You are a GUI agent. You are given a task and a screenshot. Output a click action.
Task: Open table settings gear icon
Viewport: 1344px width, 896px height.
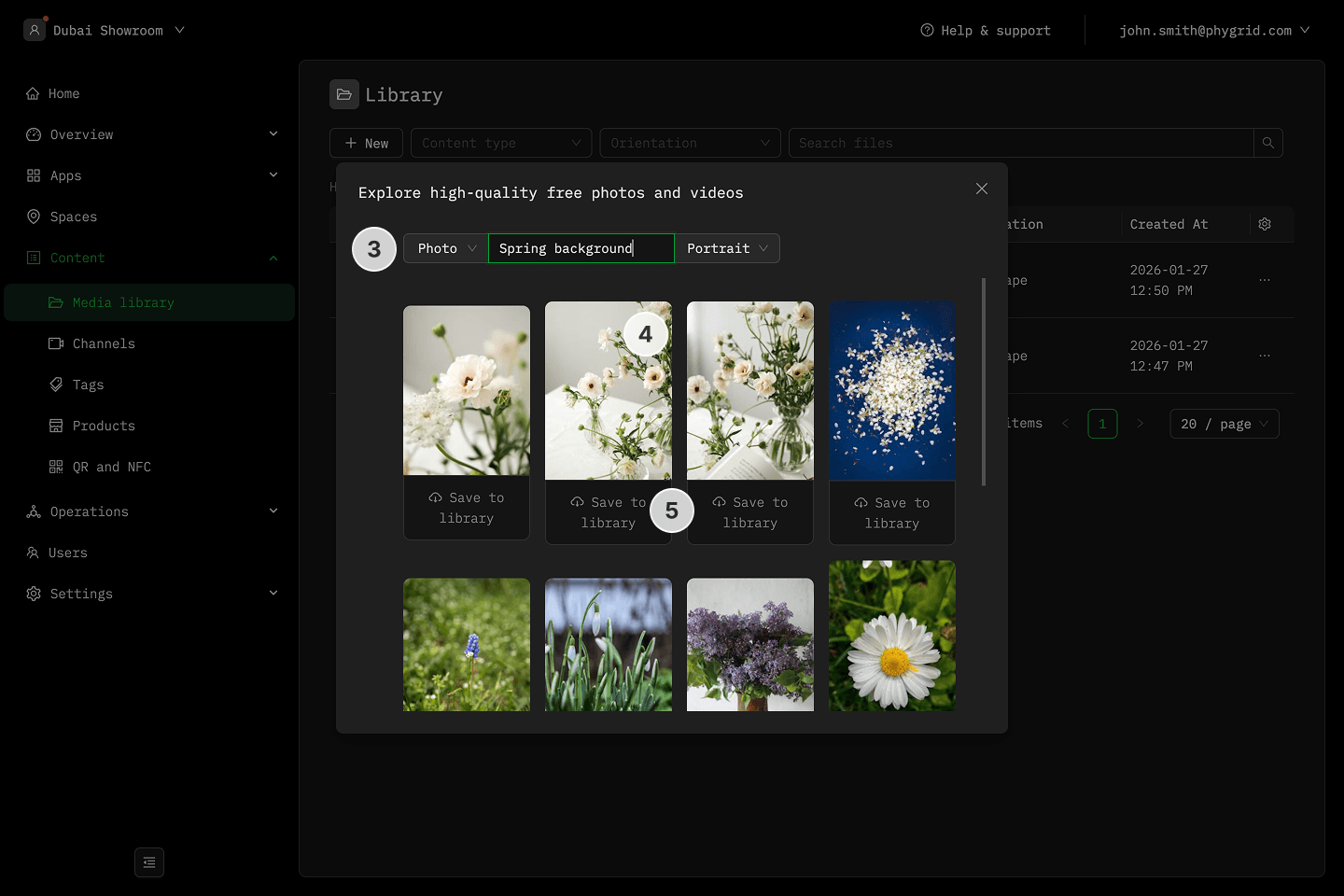[x=1265, y=224]
